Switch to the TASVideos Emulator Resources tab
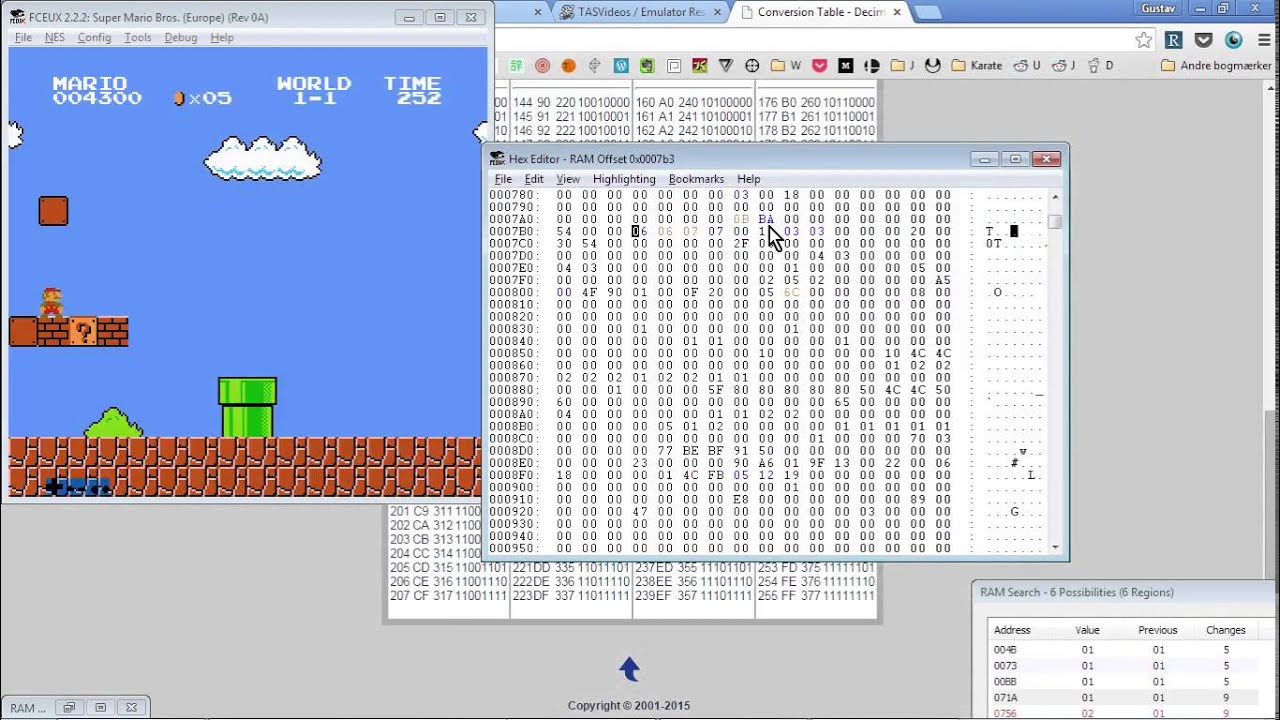1280x720 pixels. coord(640,12)
